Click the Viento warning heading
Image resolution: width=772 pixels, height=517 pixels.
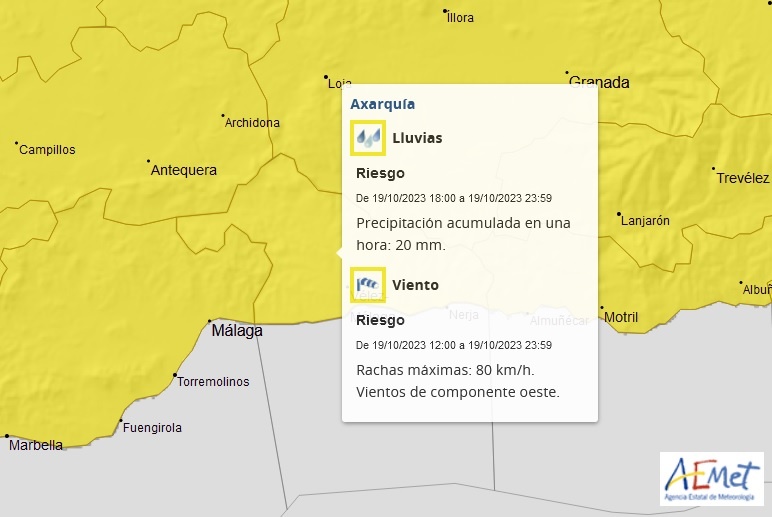point(415,285)
